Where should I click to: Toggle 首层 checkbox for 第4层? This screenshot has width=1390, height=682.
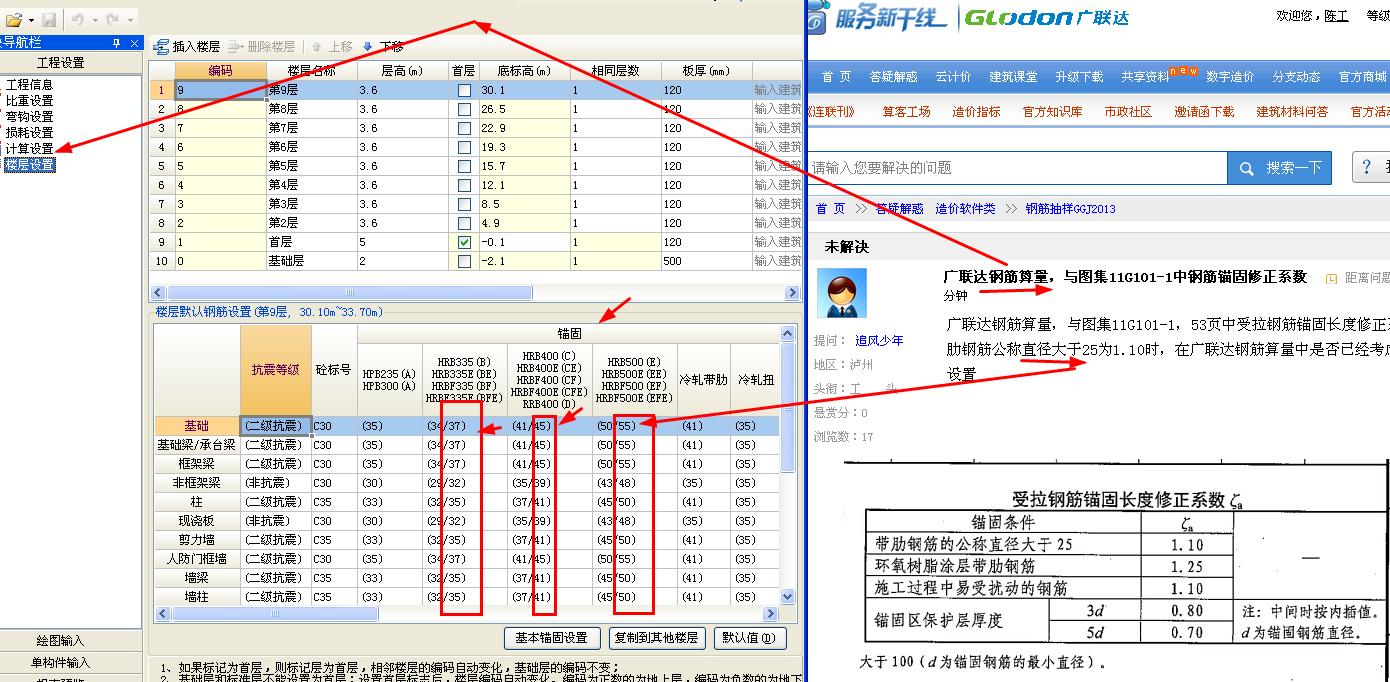point(464,185)
